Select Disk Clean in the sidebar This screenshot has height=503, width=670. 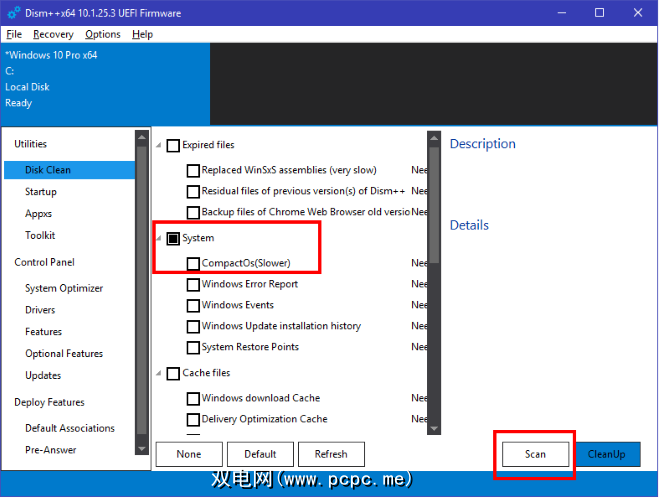(x=69, y=170)
